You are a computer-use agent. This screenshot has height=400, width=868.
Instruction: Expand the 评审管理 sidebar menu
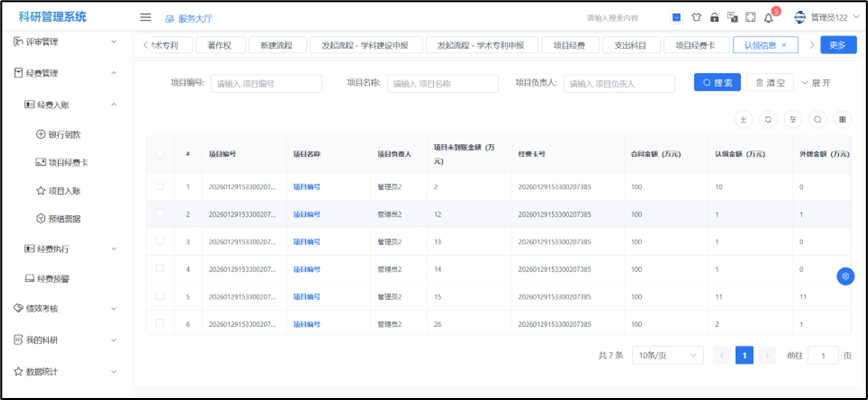click(x=65, y=42)
